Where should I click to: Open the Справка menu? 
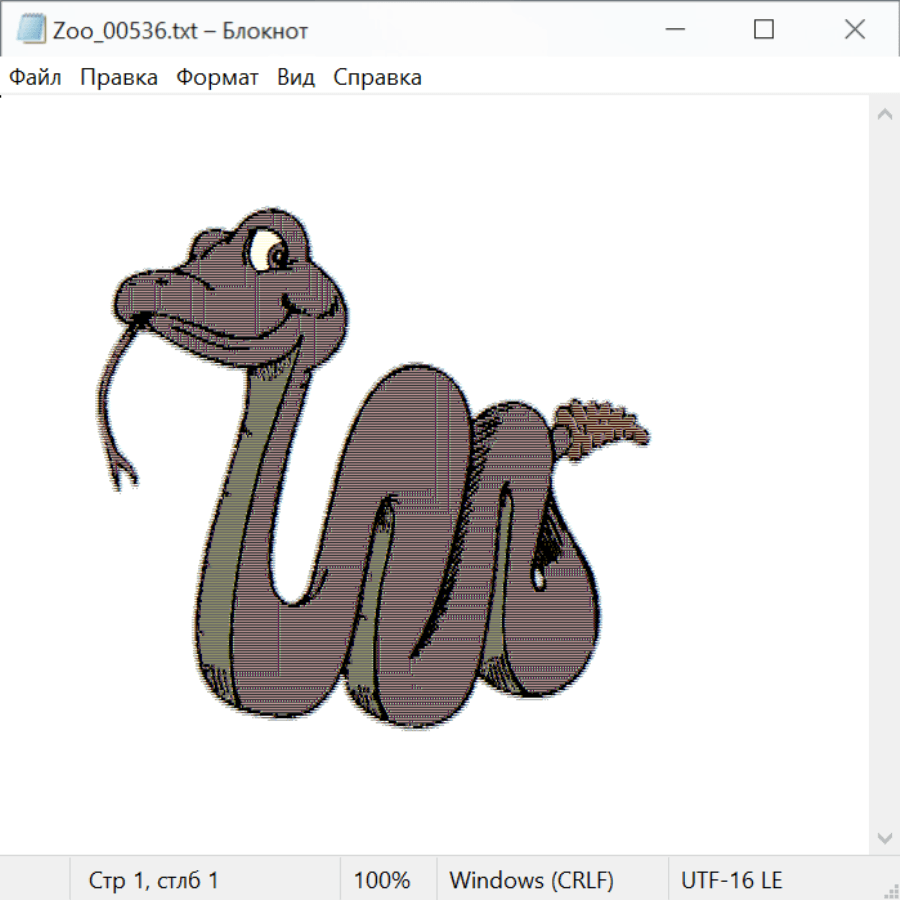pyautogui.click(x=377, y=77)
